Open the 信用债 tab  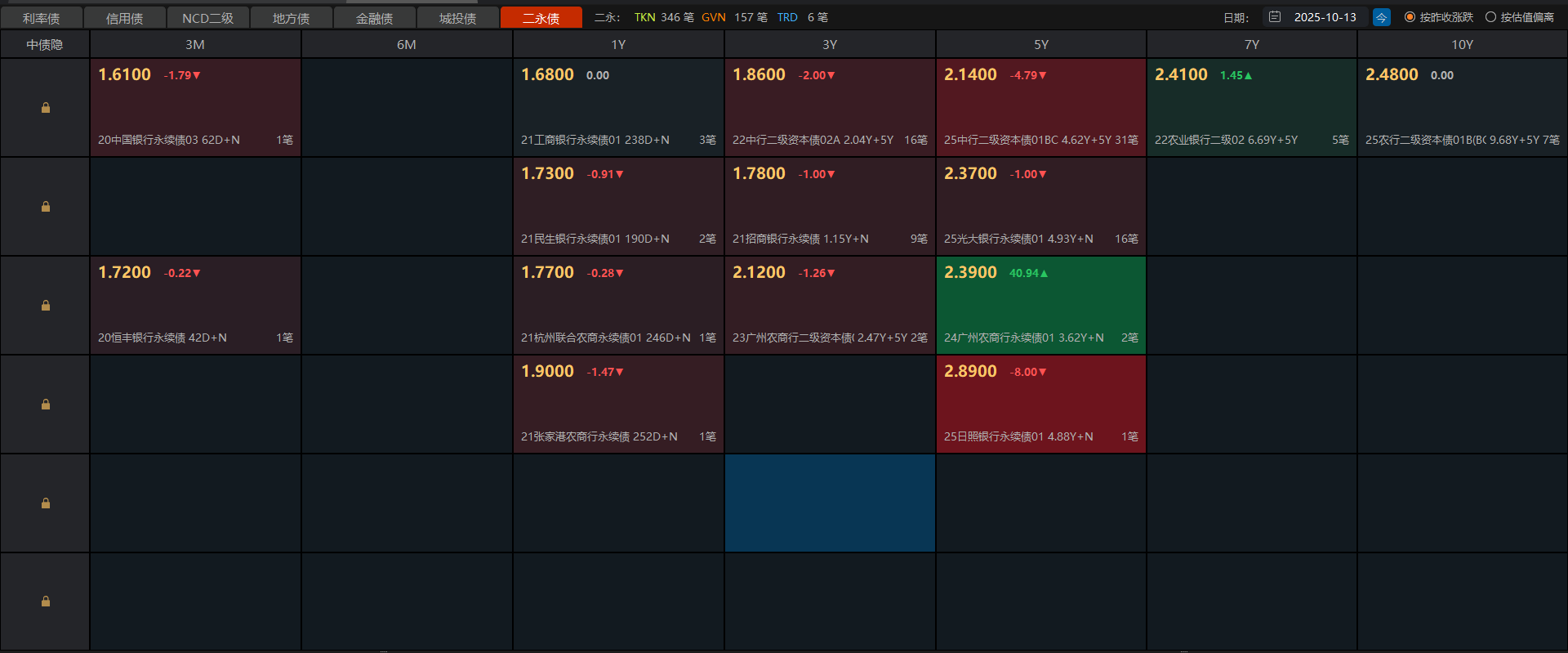click(125, 18)
